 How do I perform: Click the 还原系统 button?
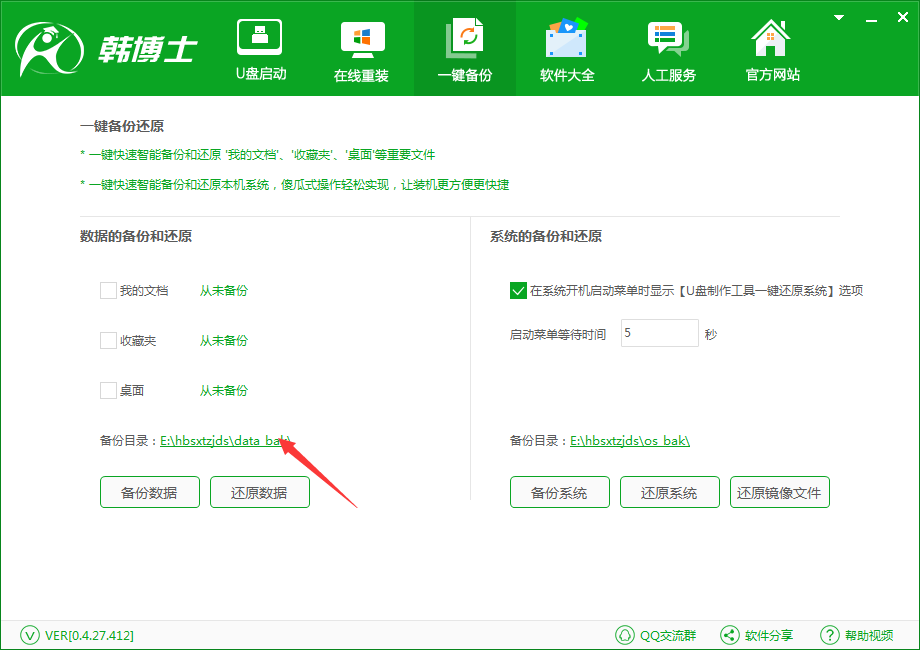tap(670, 492)
